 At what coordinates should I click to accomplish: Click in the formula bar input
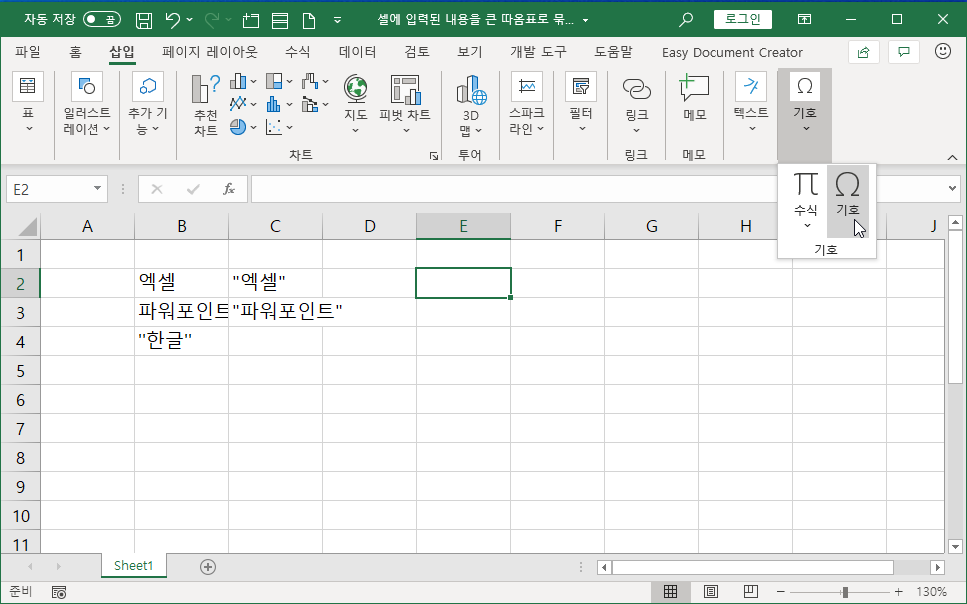pos(597,189)
